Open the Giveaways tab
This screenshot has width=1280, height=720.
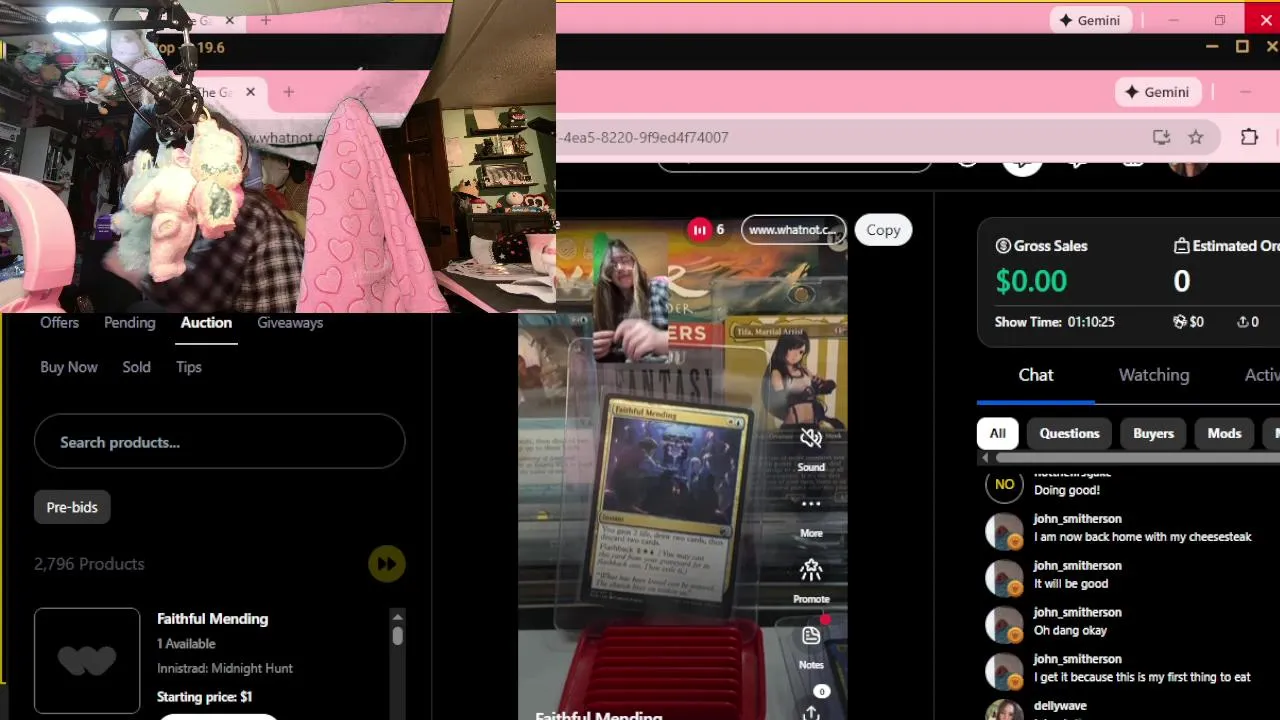(290, 322)
